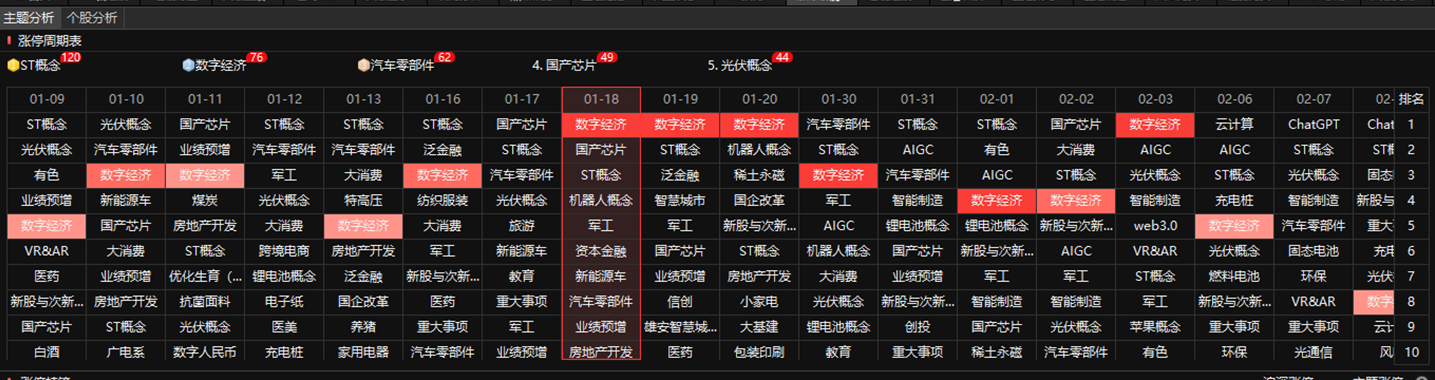Click ChatGPT under the 02-07 column
This screenshot has height=380, width=1435.
pyautogui.click(x=1313, y=125)
